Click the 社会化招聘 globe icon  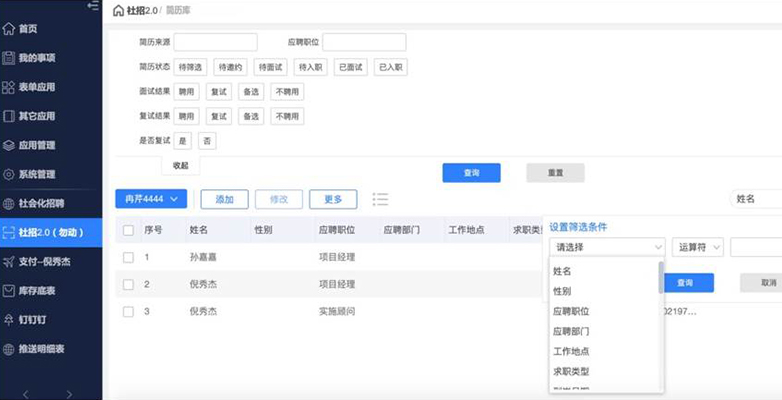(x=9, y=203)
